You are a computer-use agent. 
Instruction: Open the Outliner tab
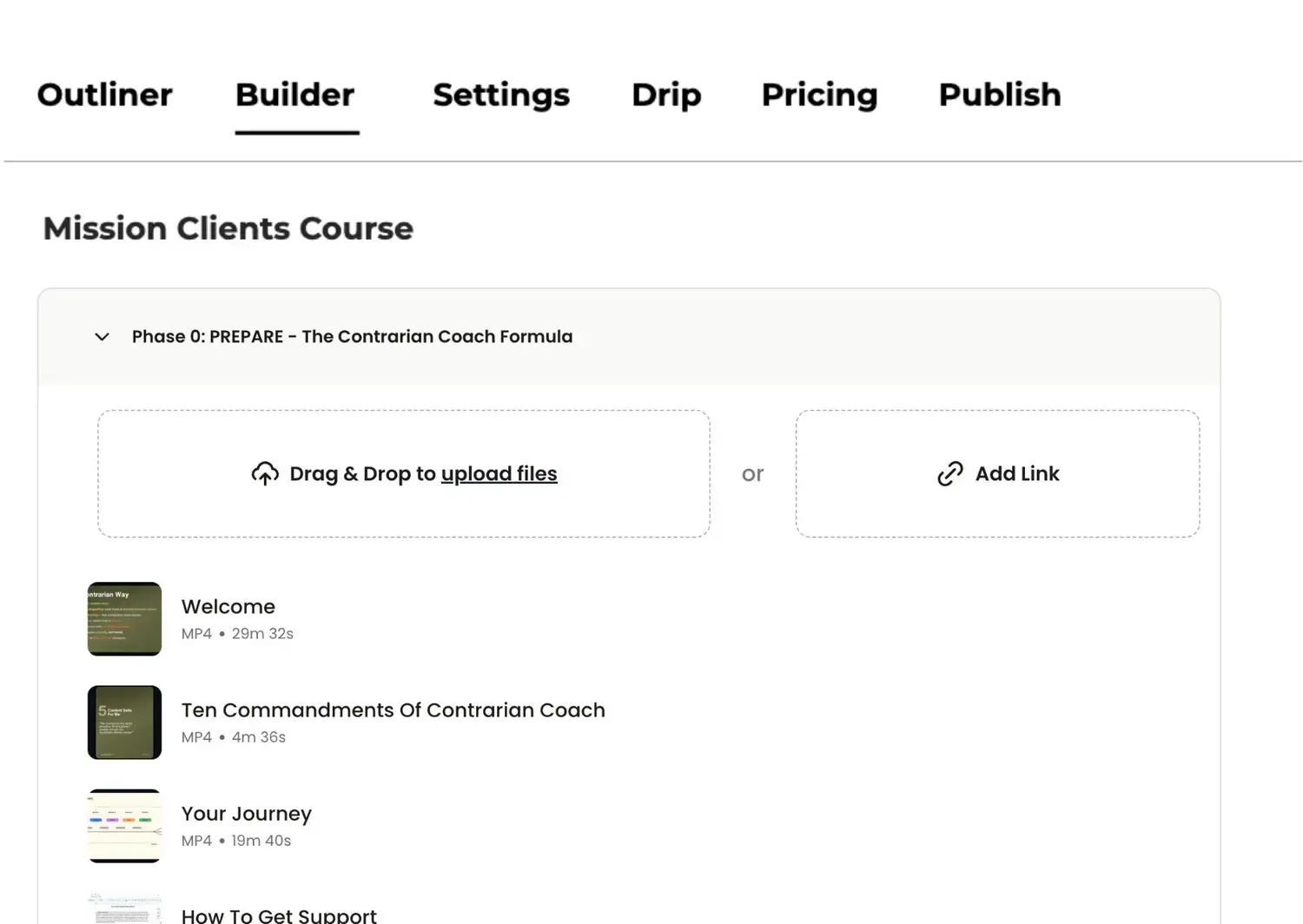104,95
